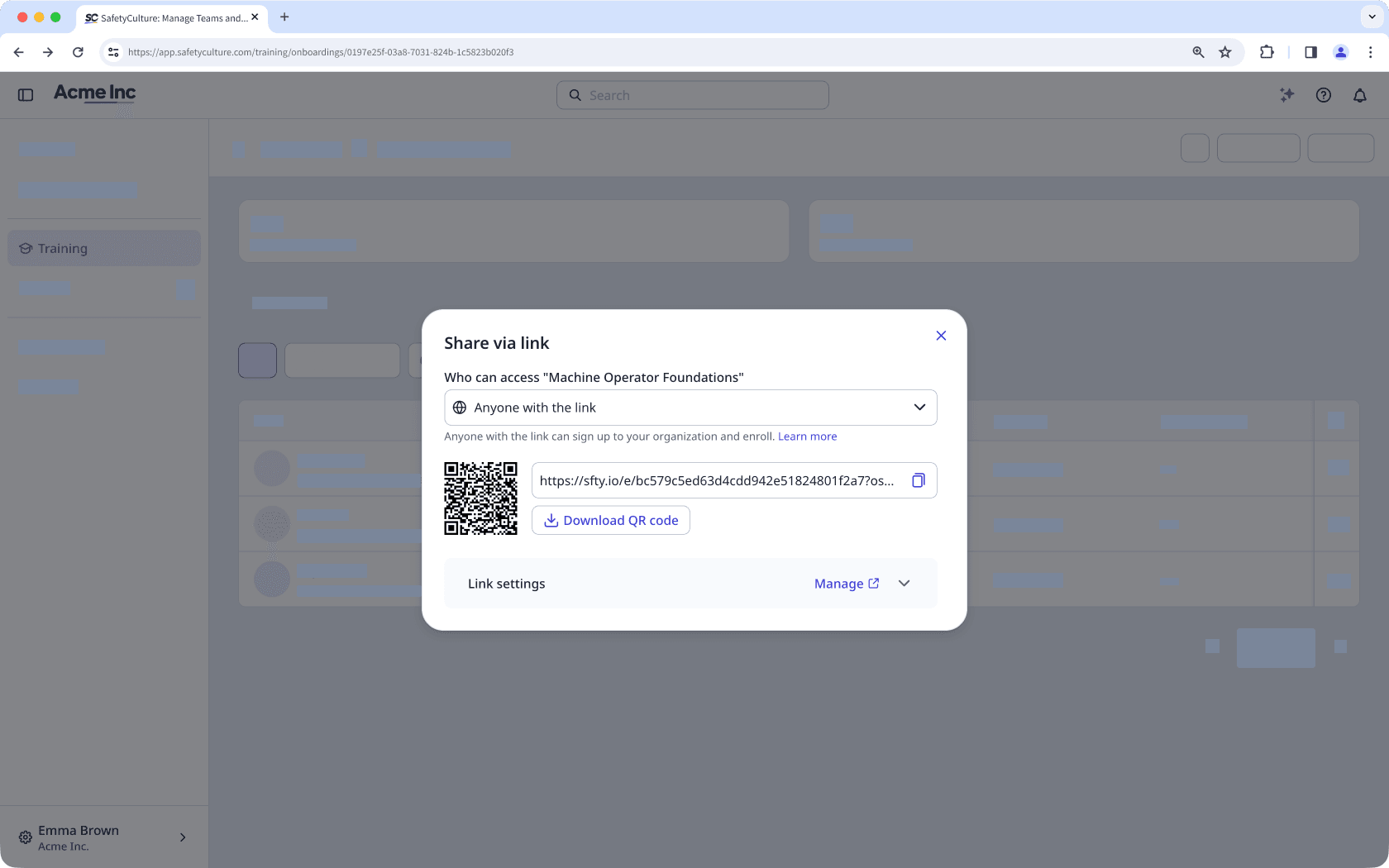
Task: Click the help question mark icon
Action: pos(1324,95)
